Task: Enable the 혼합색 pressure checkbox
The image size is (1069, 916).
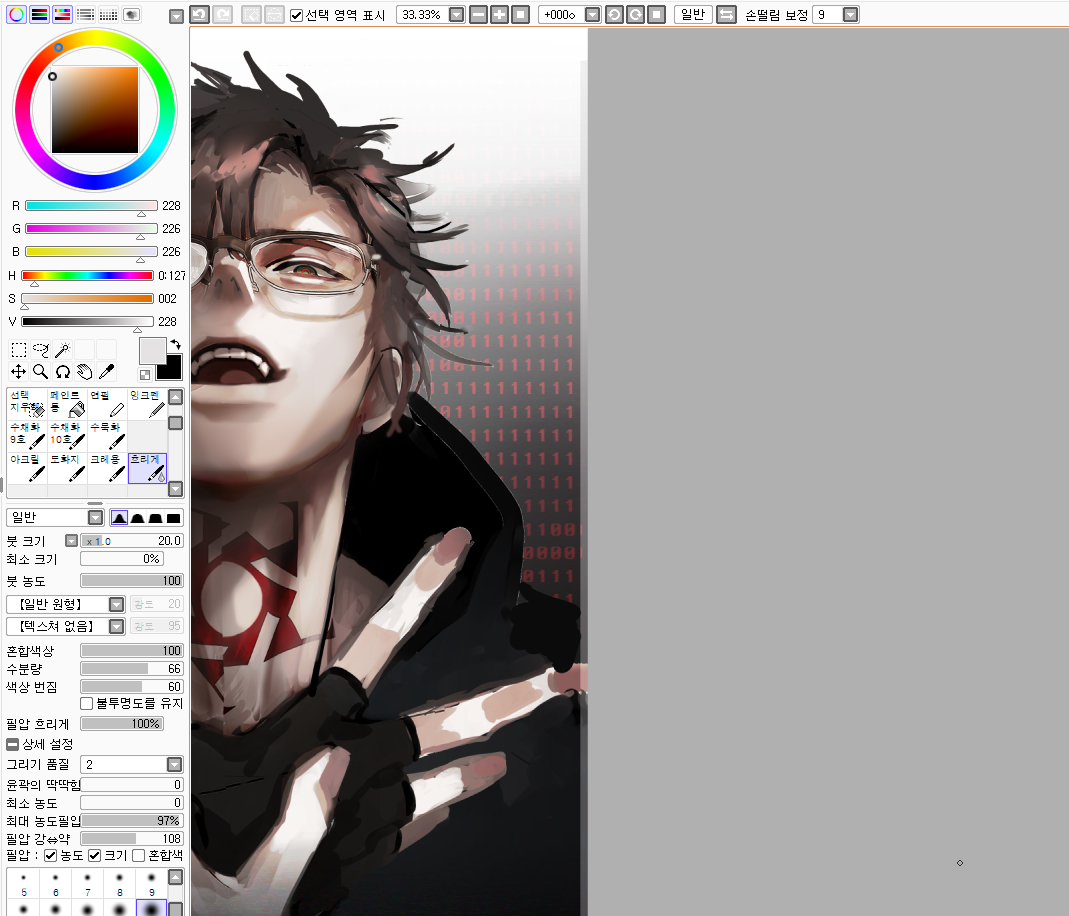Action: pyautogui.click(x=138, y=855)
